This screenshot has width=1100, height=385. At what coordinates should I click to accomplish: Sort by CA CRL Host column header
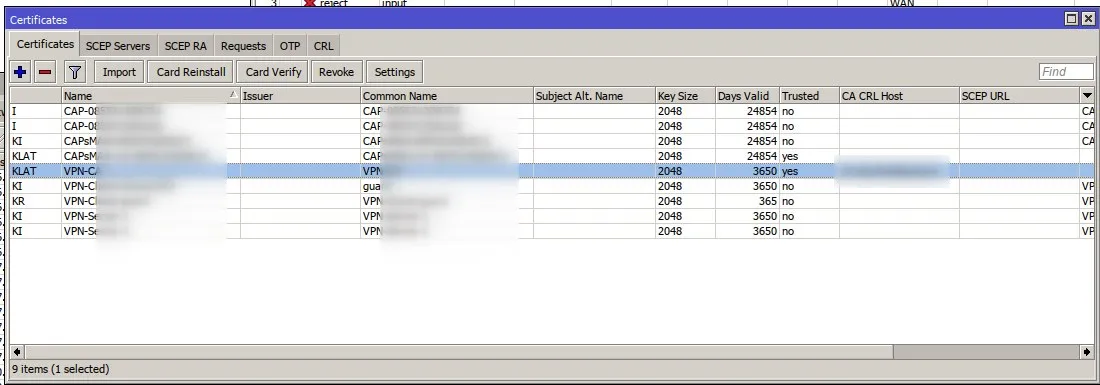899,96
